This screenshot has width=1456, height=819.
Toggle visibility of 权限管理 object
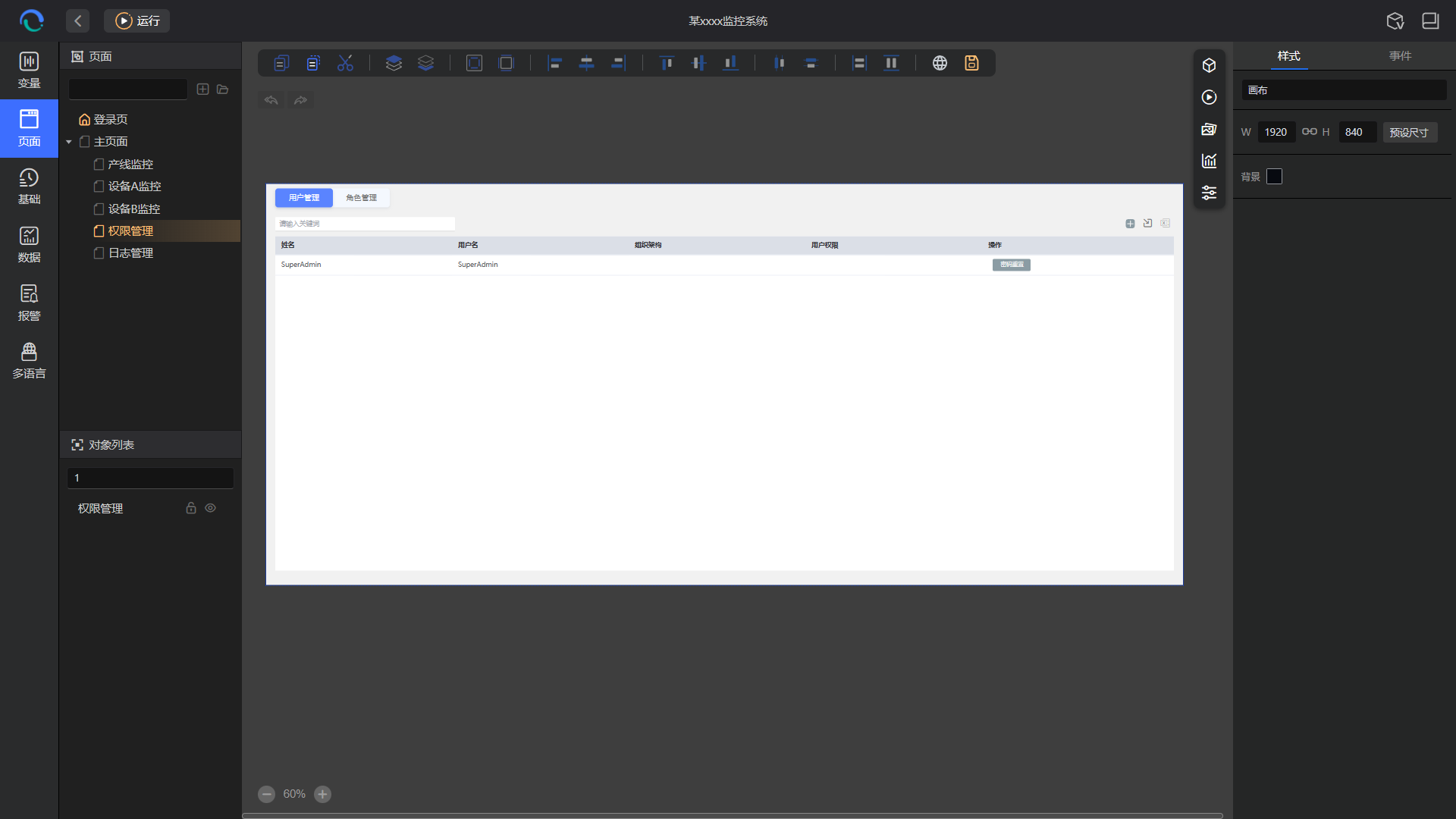pyautogui.click(x=211, y=508)
